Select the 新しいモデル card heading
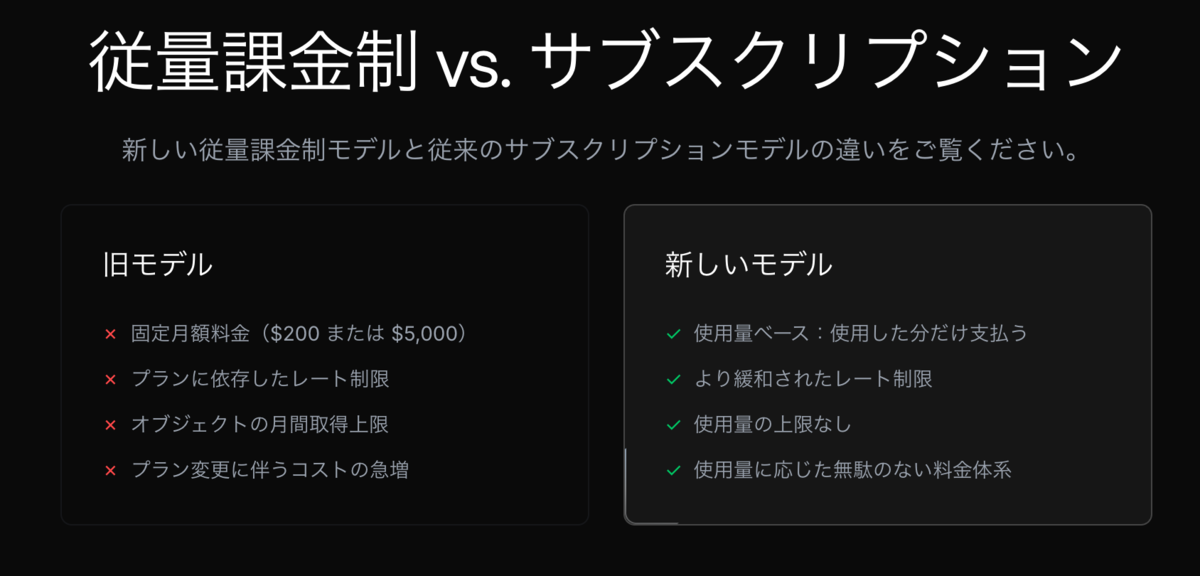This screenshot has width=1200, height=576. (749, 265)
